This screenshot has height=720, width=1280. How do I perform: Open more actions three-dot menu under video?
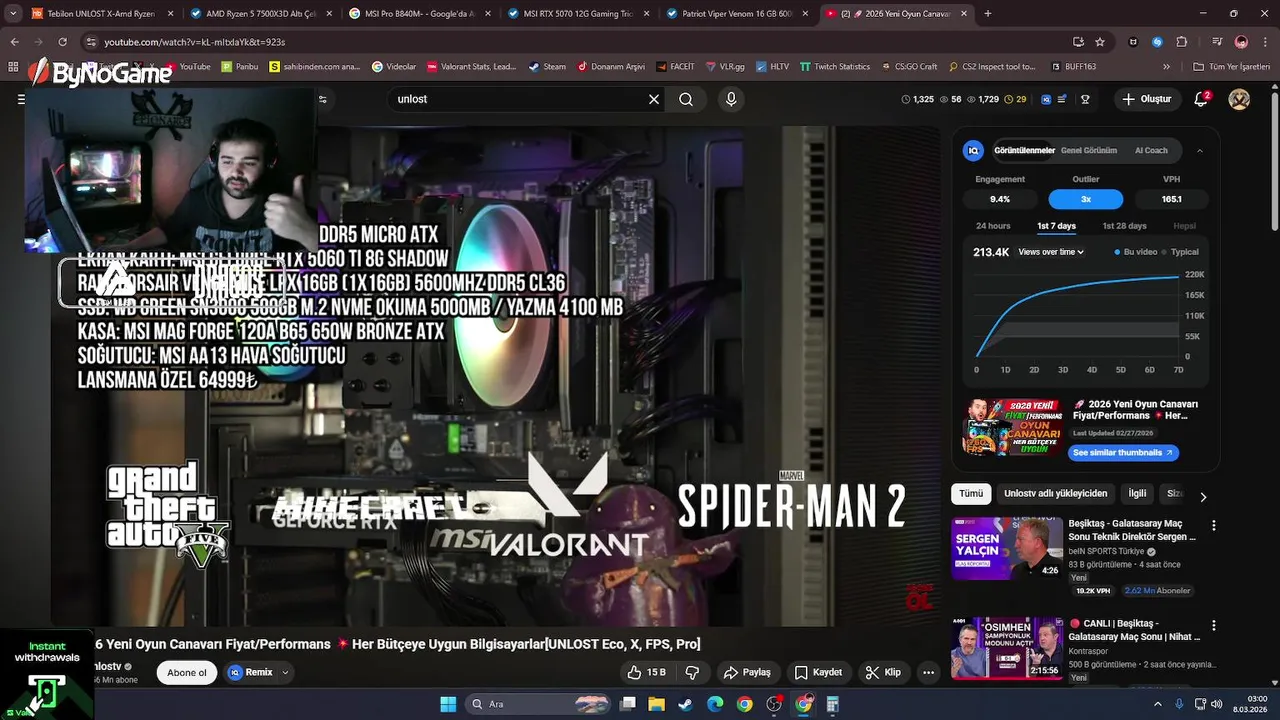pyautogui.click(x=929, y=672)
